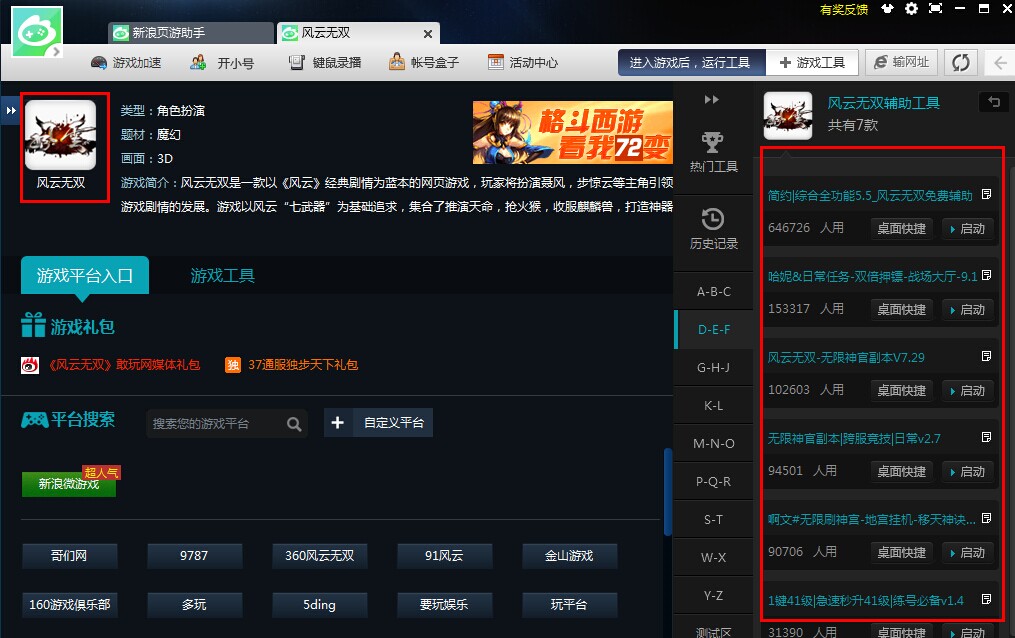This screenshot has width=1015, height=638.
Task: Open details icon beside 简约综合全功能5.5 tool
Action: 987,196
